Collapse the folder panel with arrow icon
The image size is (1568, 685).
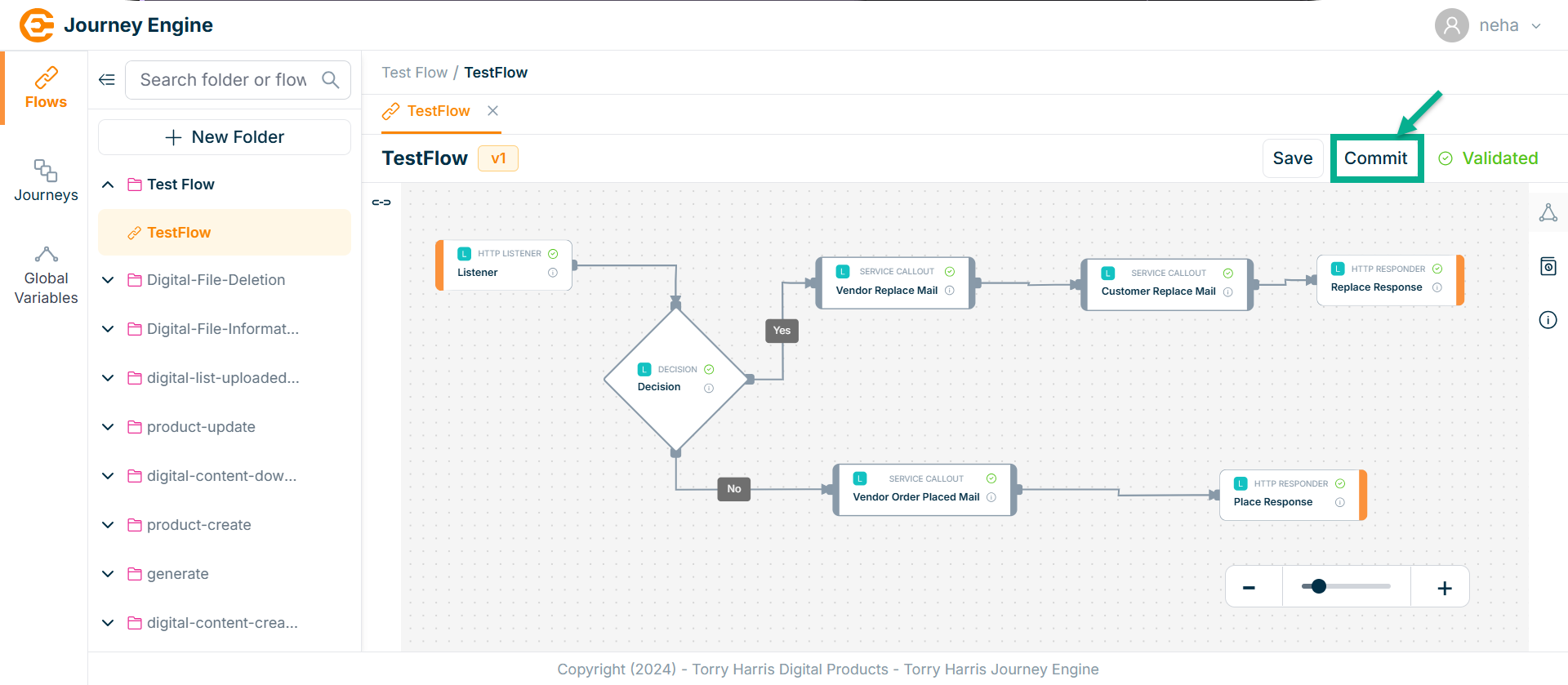[107, 80]
